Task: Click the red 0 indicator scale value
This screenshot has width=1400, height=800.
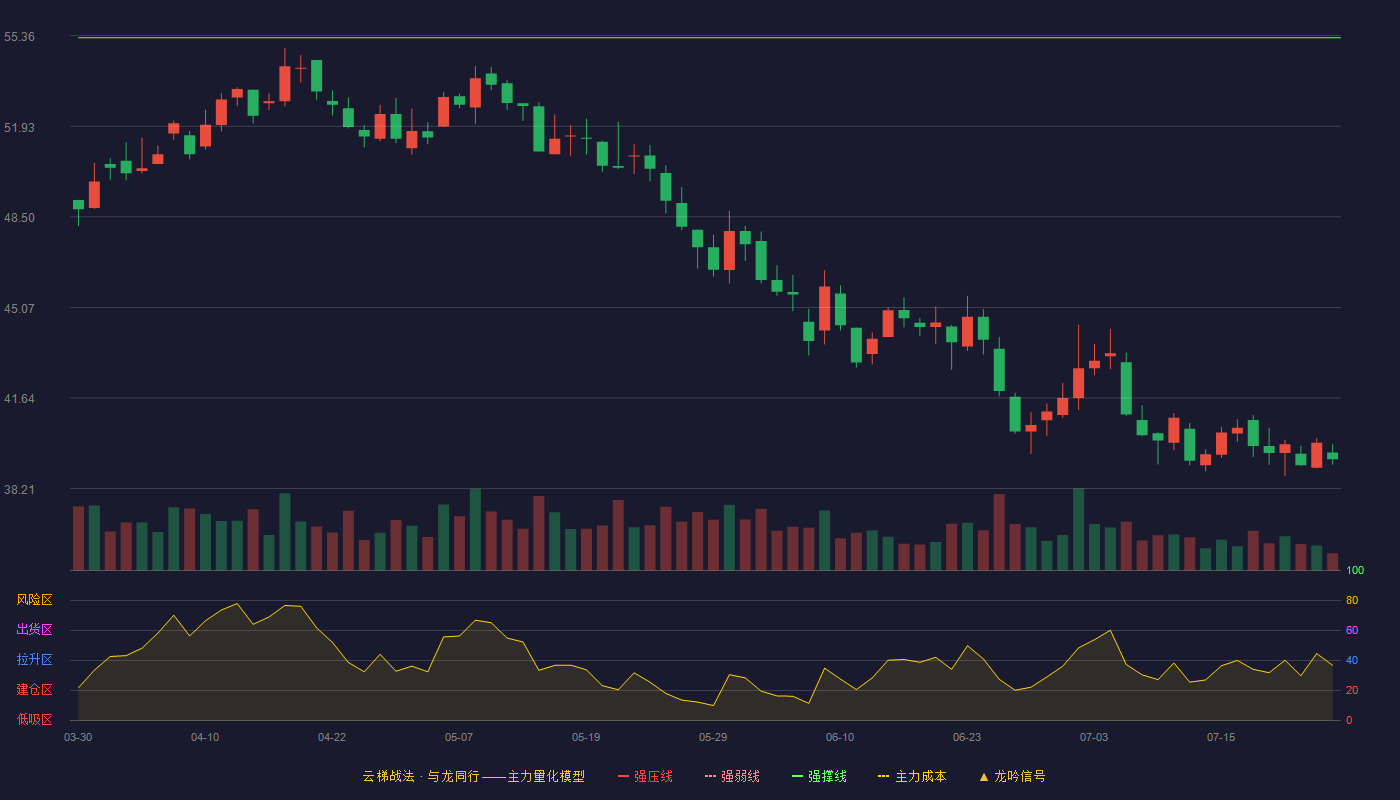Action: pos(1349,720)
